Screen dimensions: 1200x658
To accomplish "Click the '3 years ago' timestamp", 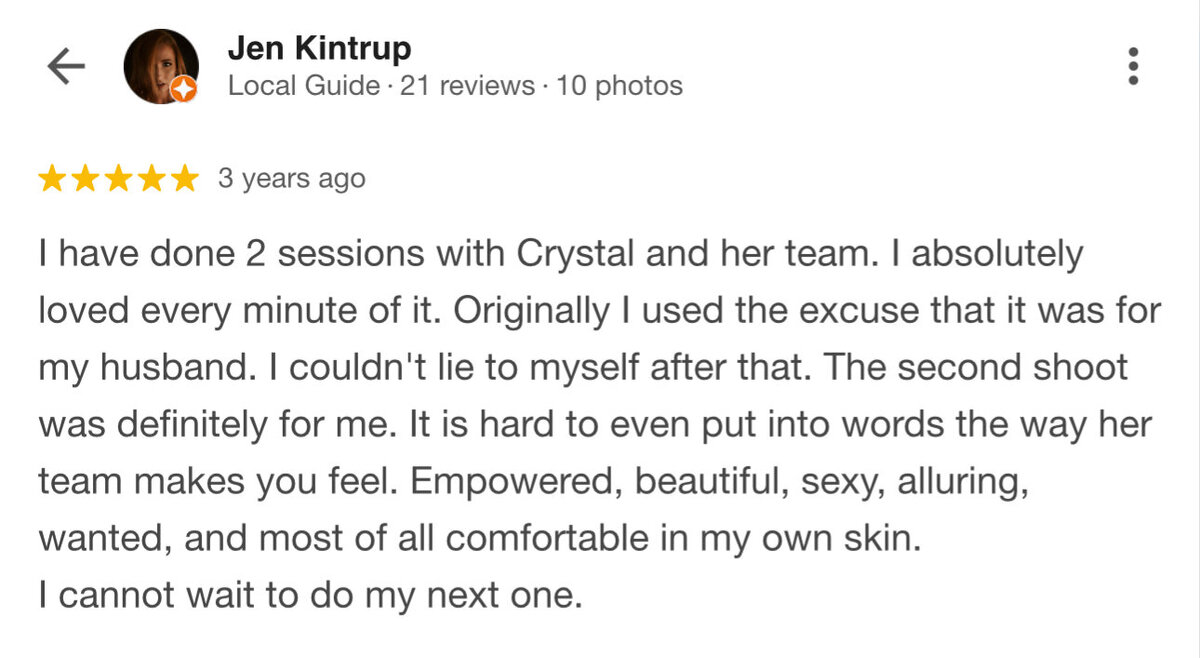I will (x=292, y=179).
